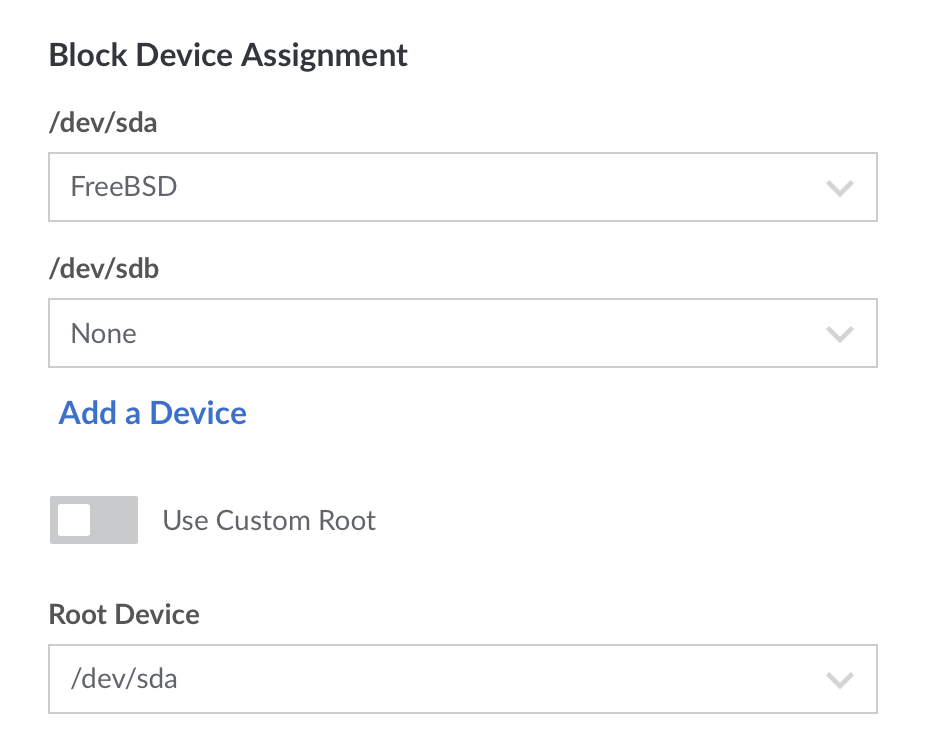The width and height of the screenshot is (936, 750).
Task: Click the "Use Custom Root" label text
Action: pos(269,521)
